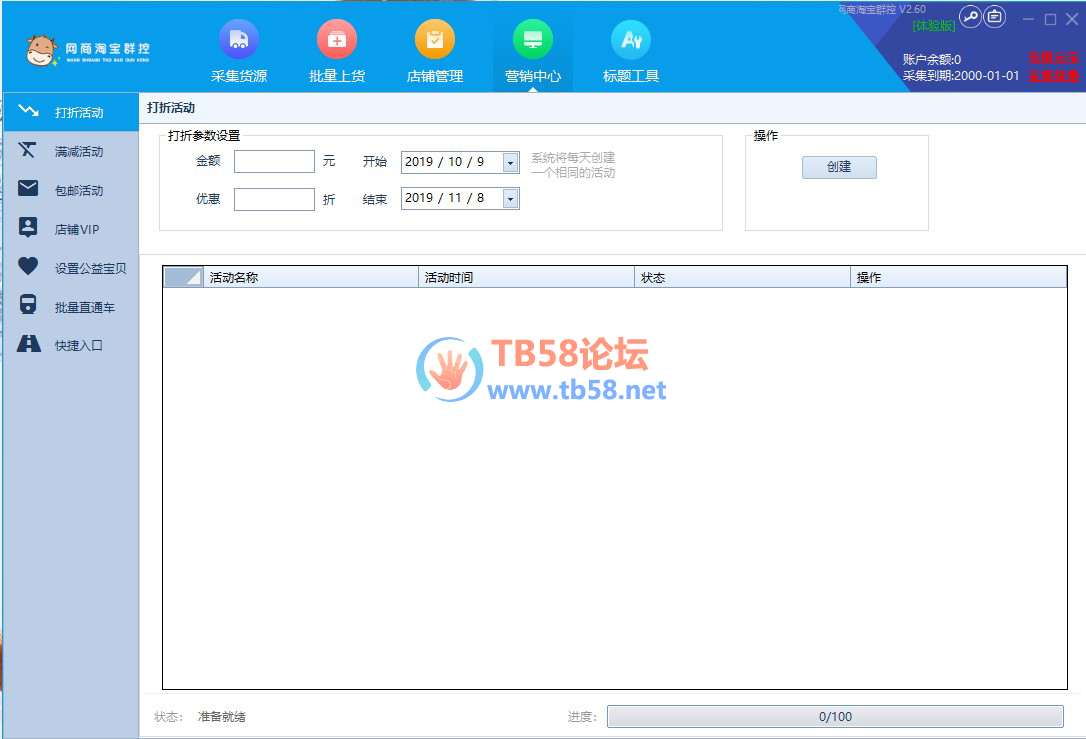The image size is (1086, 739).
Task: Switch to 满减活动 in the sidebar
Action: (x=71, y=151)
